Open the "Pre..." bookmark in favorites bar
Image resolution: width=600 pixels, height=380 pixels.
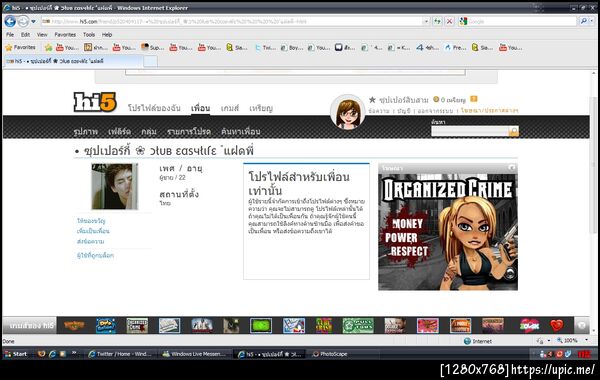point(455,48)
